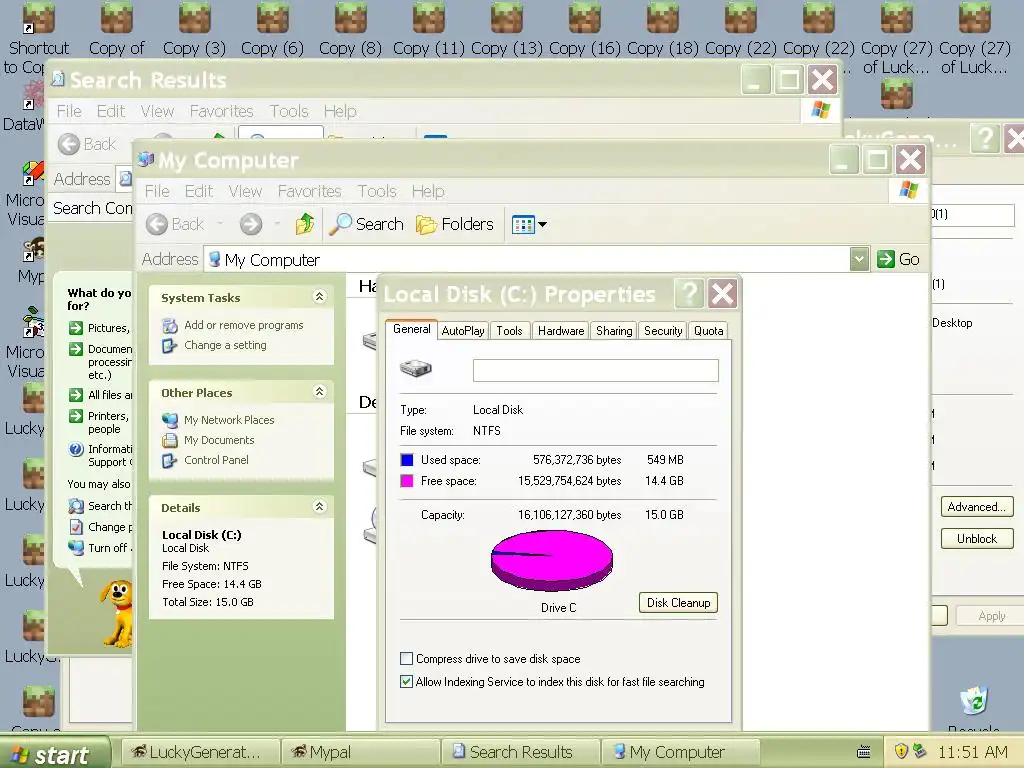Click the Go button next to address bar
This screenshot has height=768, width=1024.
coord(898,259)
